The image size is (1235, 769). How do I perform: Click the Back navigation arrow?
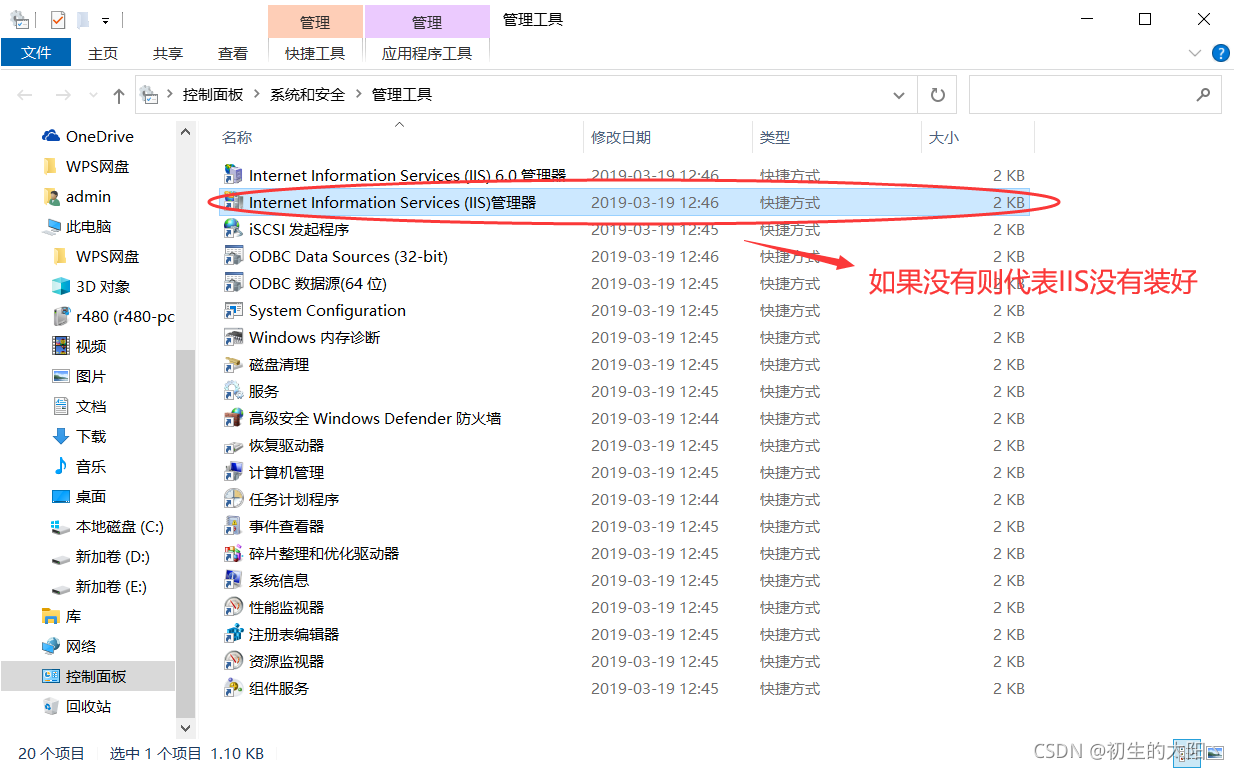25,95
